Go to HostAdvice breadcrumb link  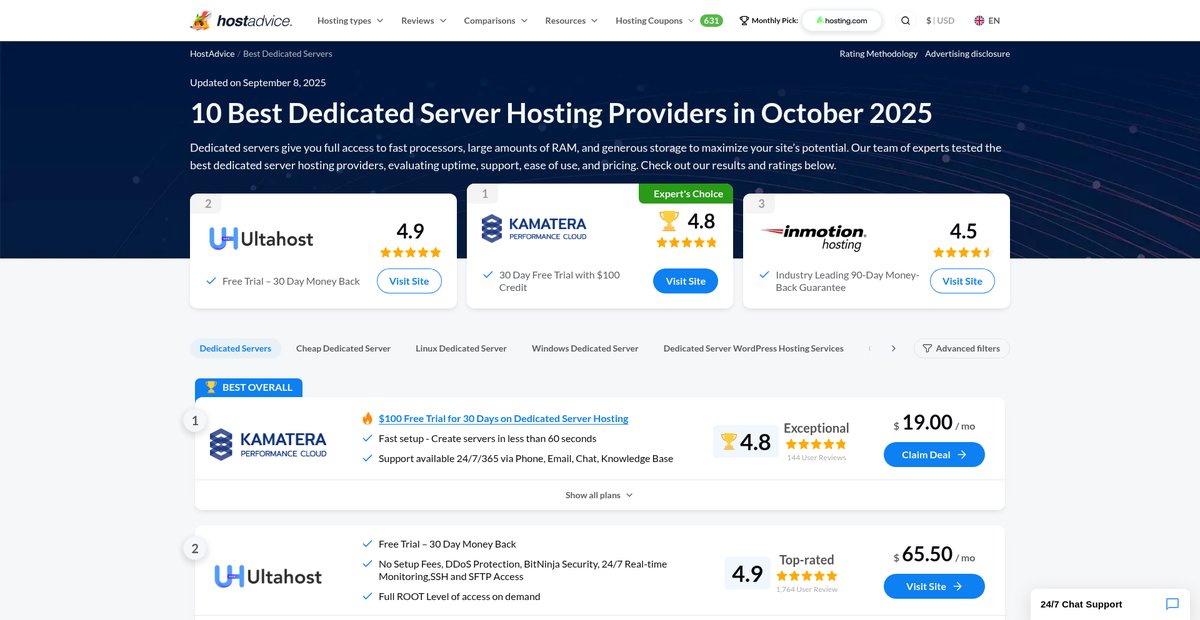(x=211, y=53)
